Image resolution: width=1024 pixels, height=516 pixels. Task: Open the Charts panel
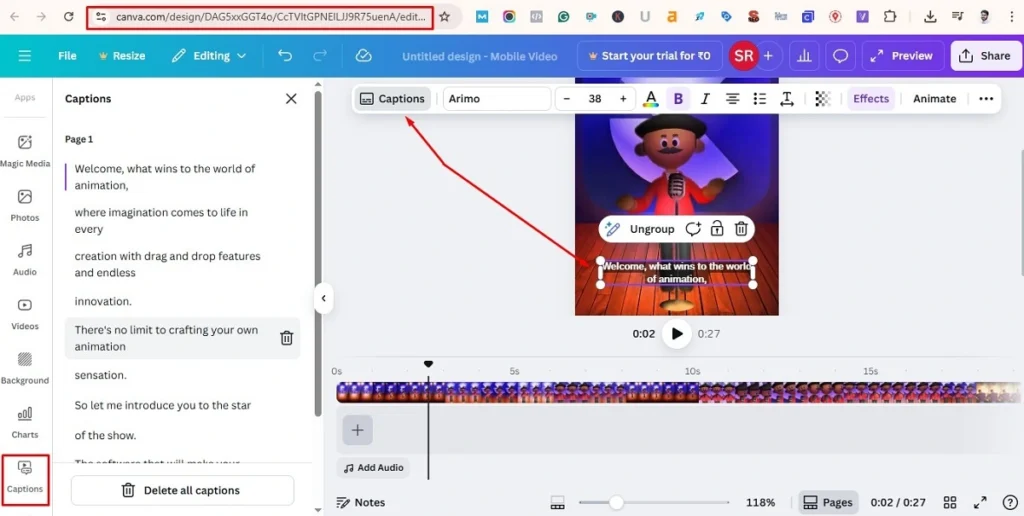(x=25, y=422)
